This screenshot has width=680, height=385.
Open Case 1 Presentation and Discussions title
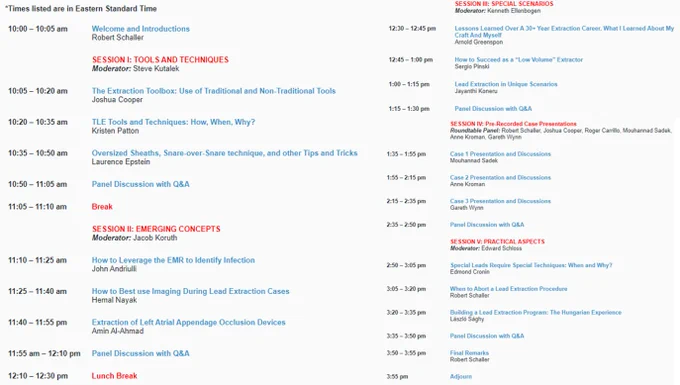pos(500,154)
